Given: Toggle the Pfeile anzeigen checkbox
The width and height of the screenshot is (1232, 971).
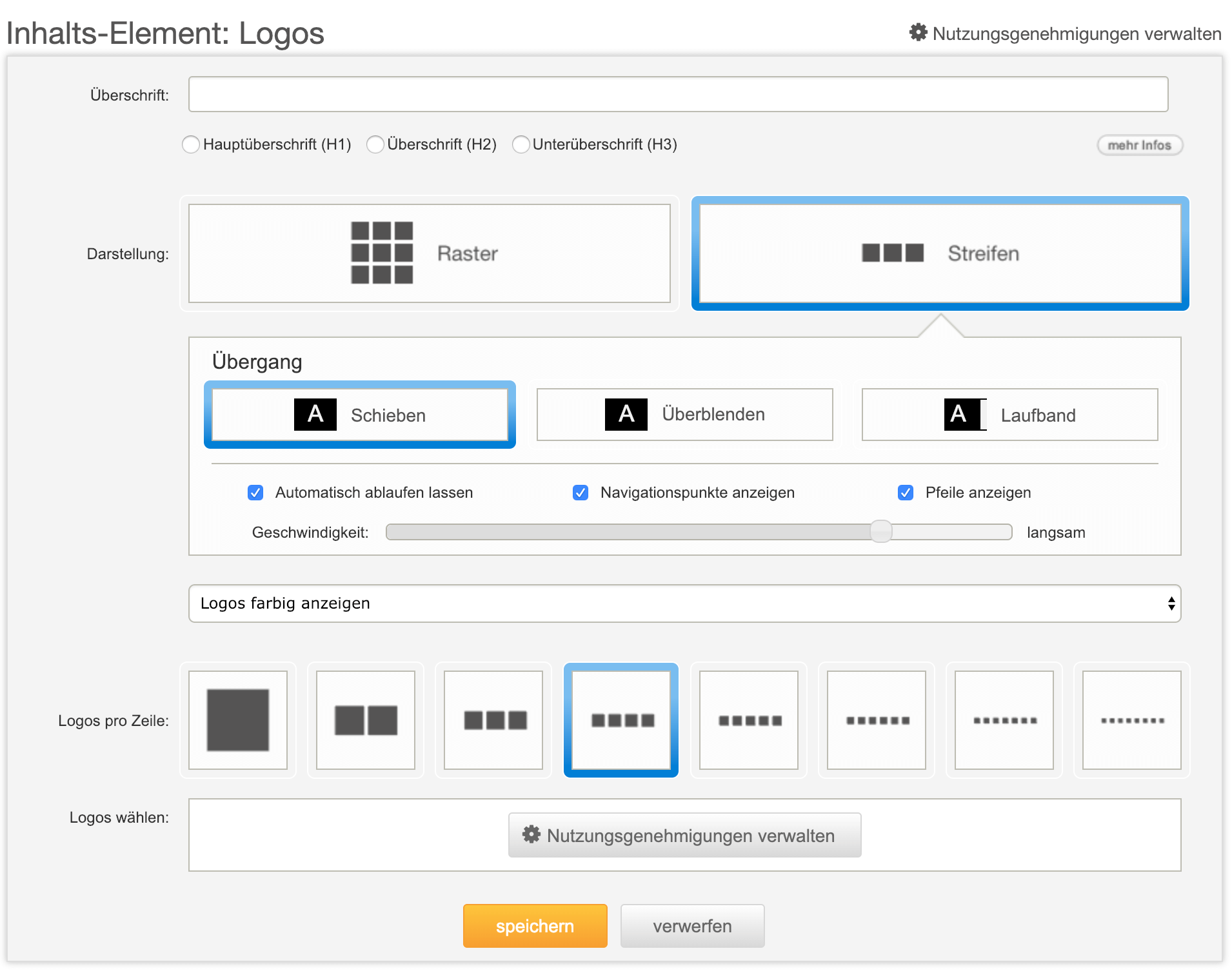Looking at the screenshot, I should pos(906,493).
